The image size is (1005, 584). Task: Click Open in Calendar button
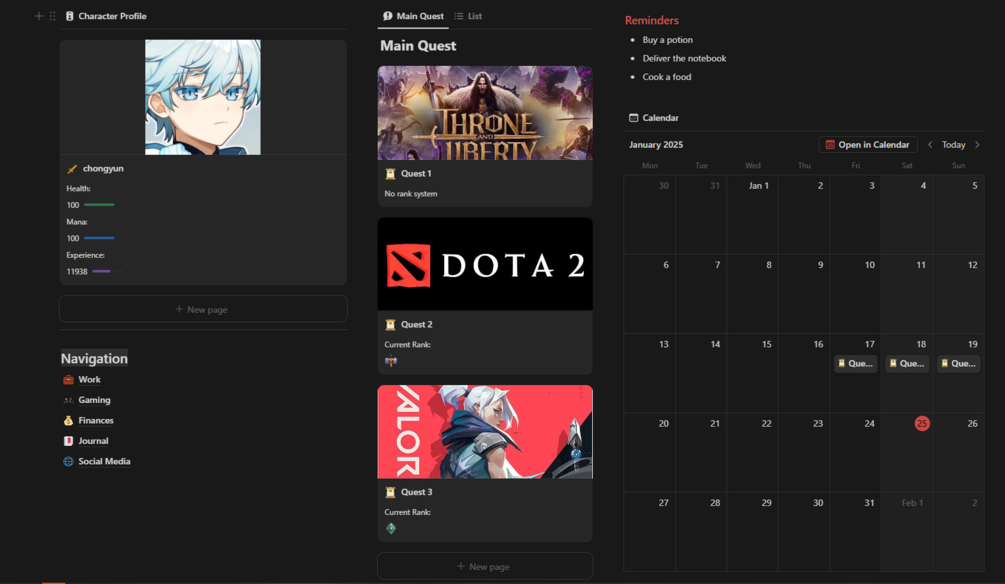pos(868,145)
